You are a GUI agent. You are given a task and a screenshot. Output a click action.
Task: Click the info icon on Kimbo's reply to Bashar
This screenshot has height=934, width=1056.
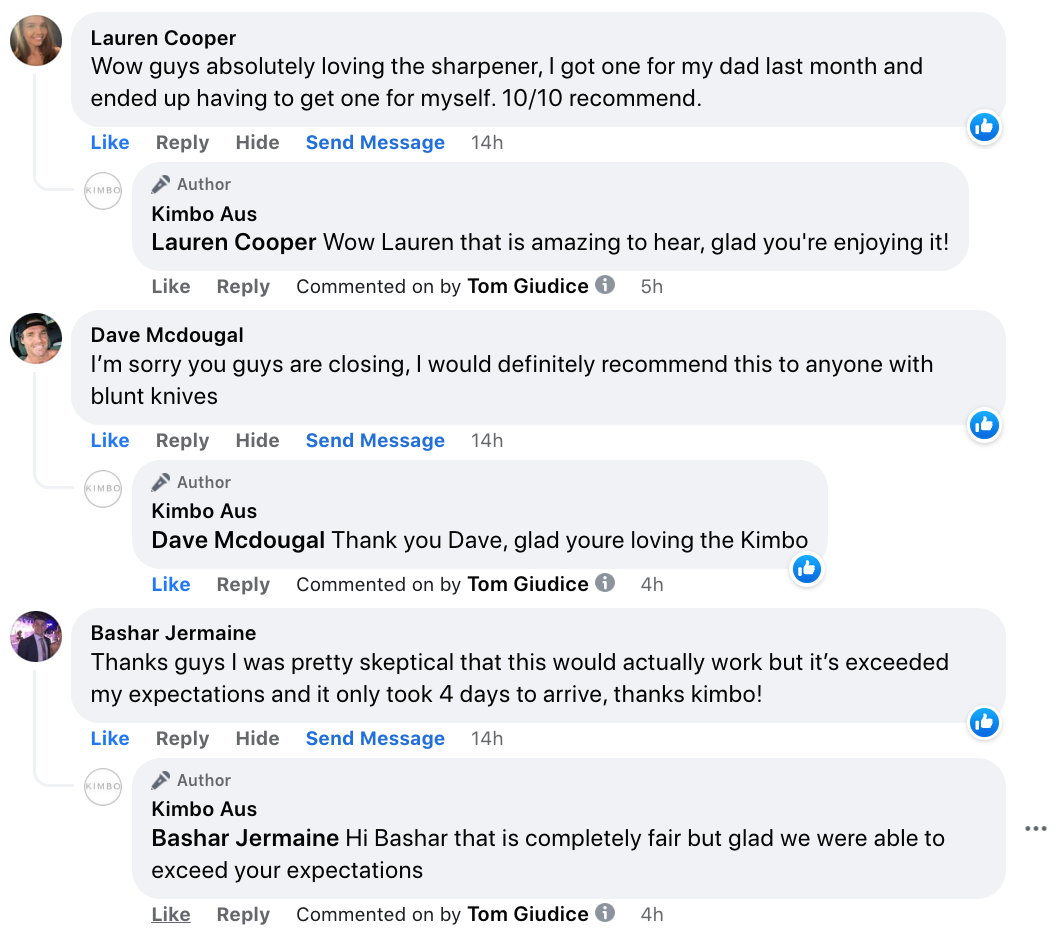(x=605, y=913)
